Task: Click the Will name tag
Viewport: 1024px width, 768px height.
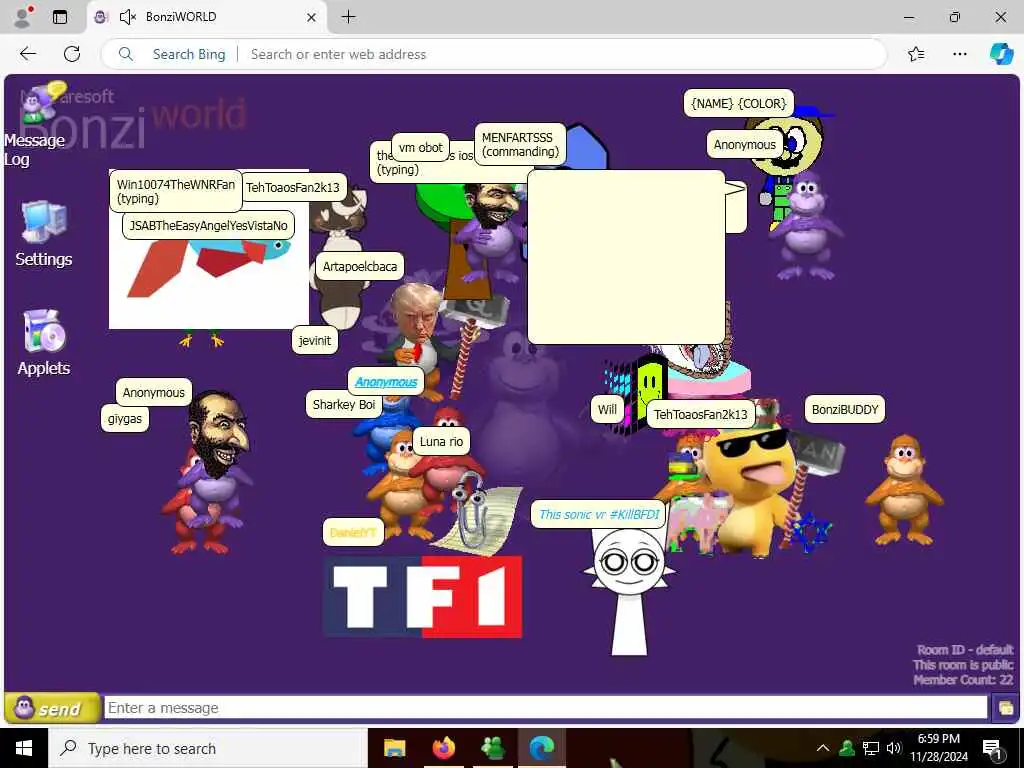Action: point(607,409)
